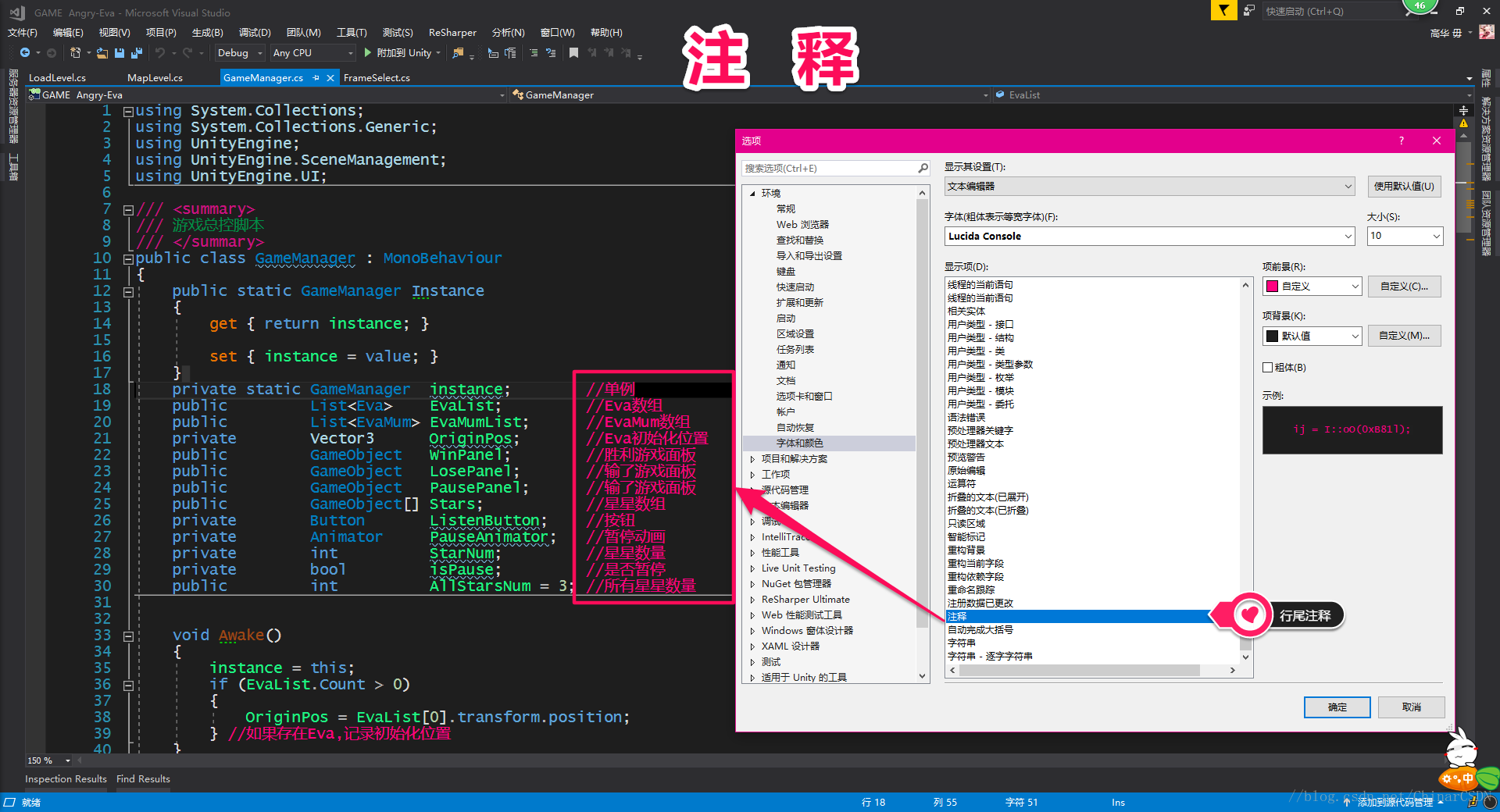
Task: Open the Any CPU platform dropdown
Action: [x=312, y=53]
